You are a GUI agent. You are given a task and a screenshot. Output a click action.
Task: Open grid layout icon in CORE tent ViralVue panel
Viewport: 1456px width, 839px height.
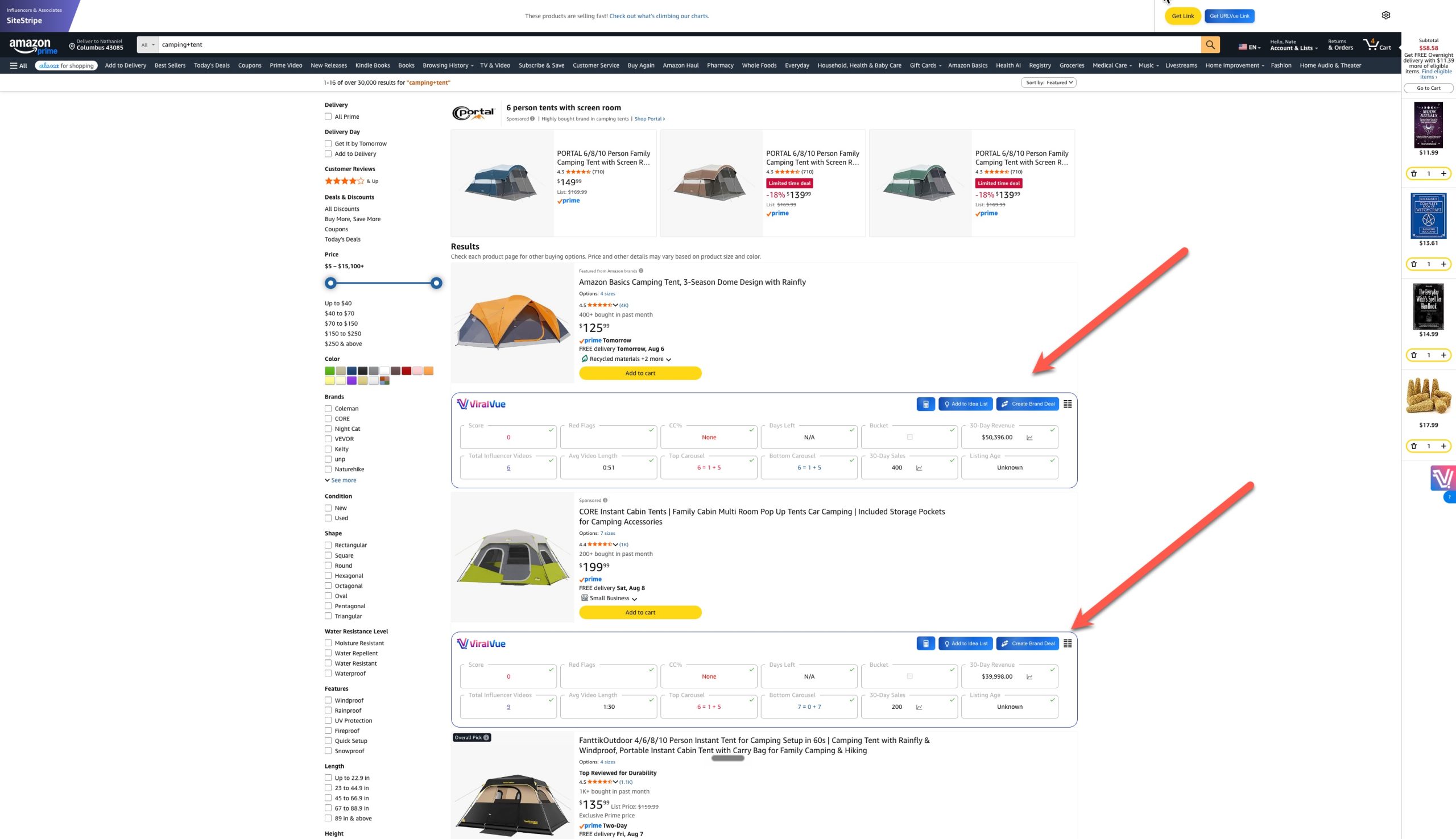click(x=1068, y=643)
